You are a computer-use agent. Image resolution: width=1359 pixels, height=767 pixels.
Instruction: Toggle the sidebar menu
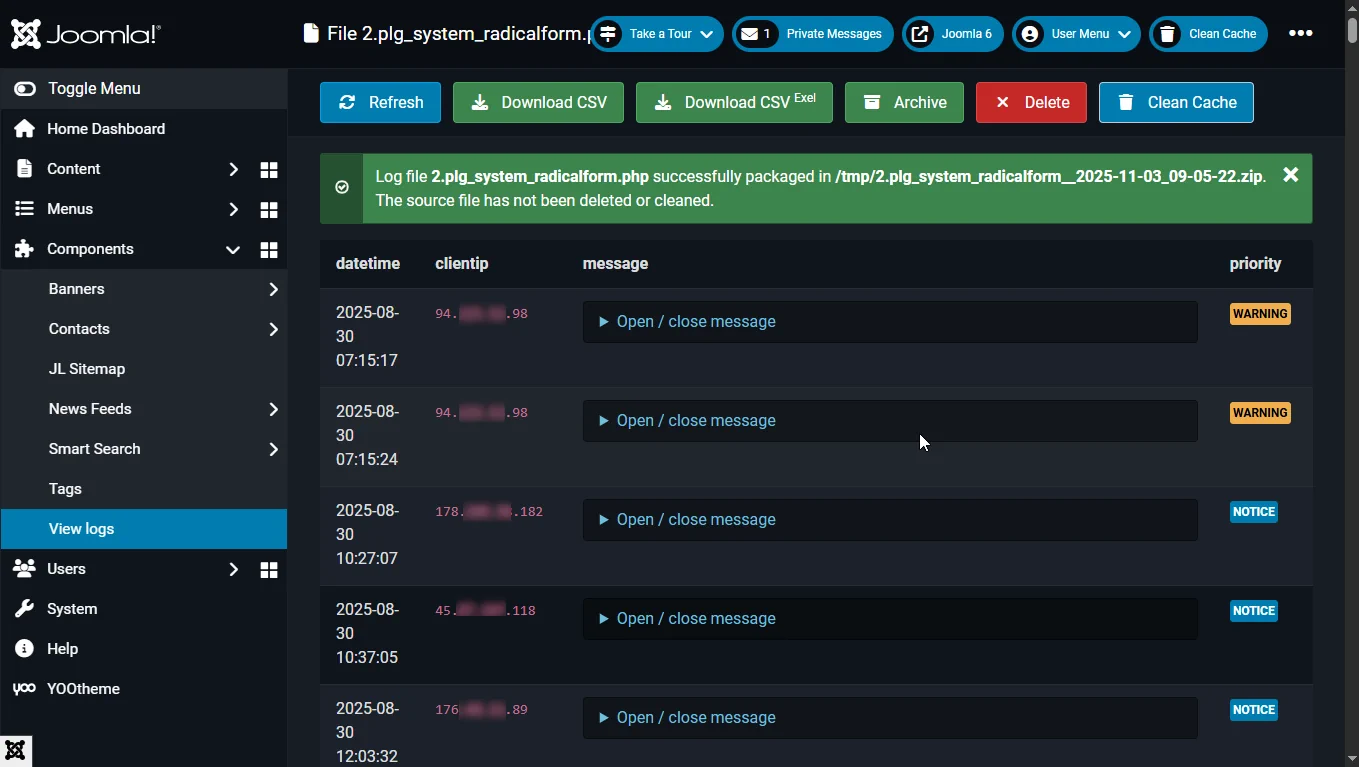tap(93, 89)
